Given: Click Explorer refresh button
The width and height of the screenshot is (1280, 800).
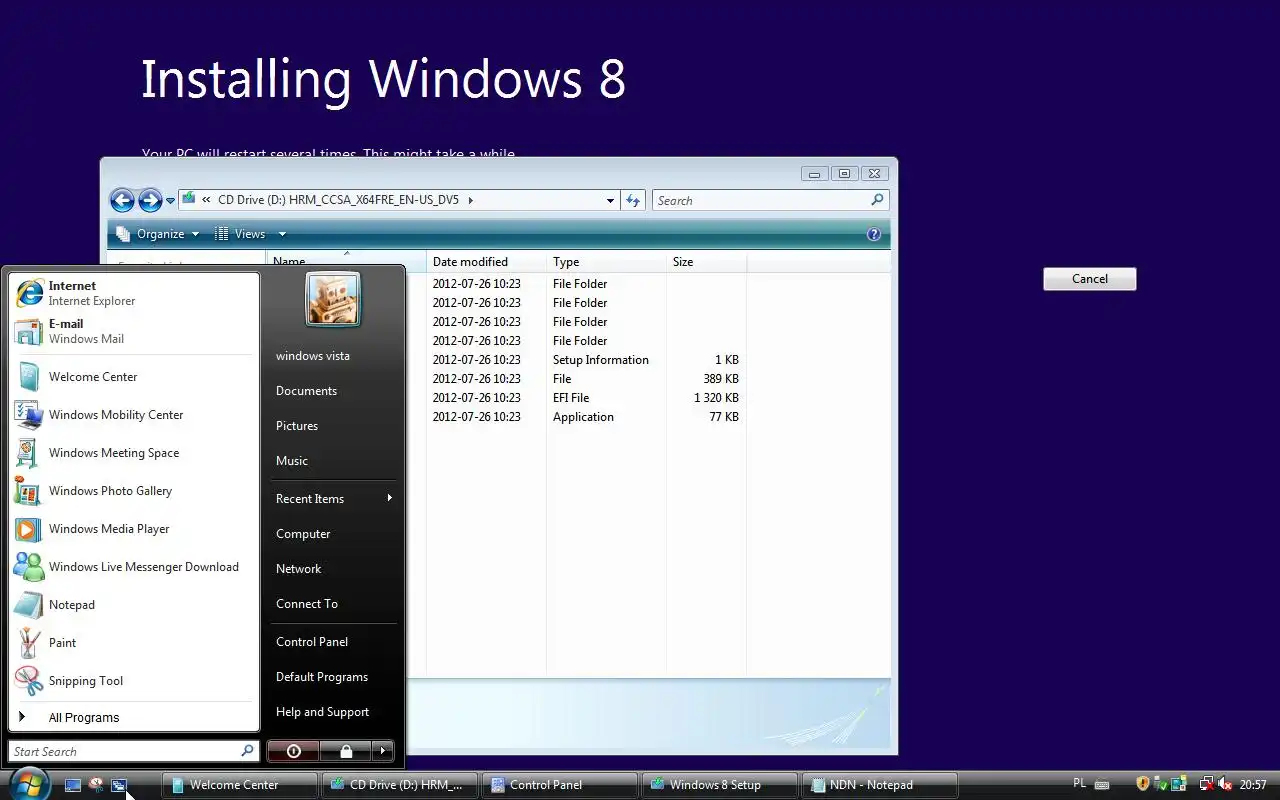Looking at the screenshot, I should pos(632,200).
